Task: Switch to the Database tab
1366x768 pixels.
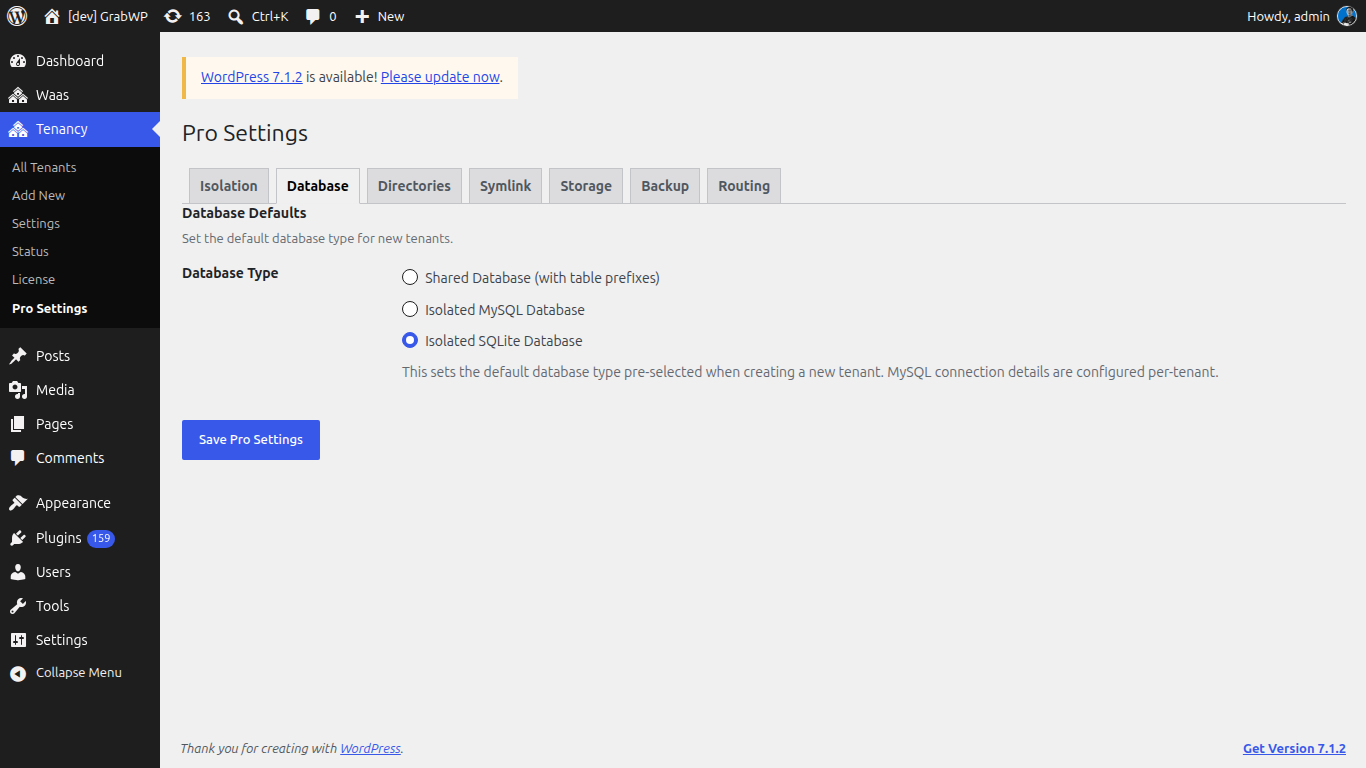Action: point(318,186)
